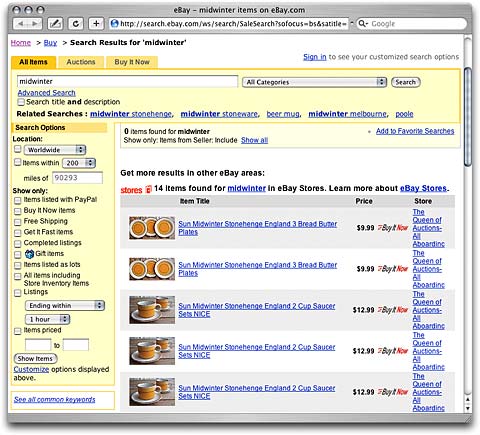The width and height of the screenshot is (480, 435).
Task: Click the Show Items button
Action: point(35,359)
